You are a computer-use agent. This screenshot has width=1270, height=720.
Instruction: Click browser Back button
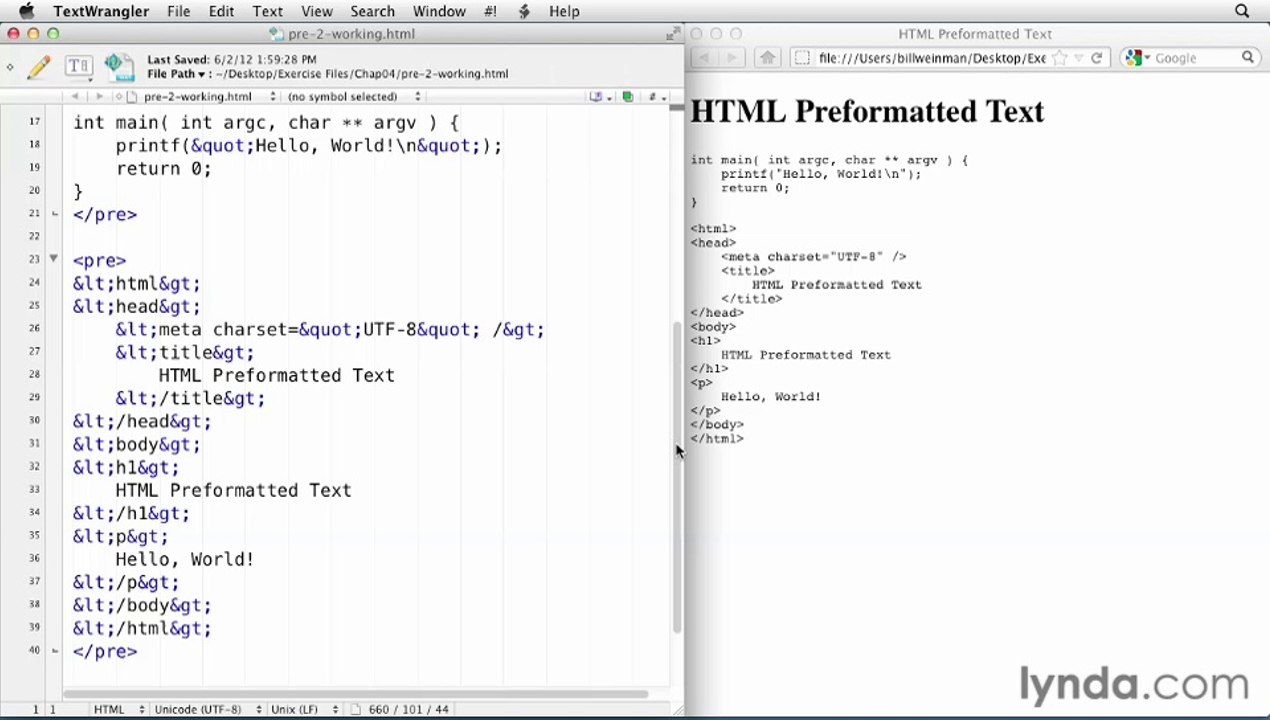pos(703,58)
